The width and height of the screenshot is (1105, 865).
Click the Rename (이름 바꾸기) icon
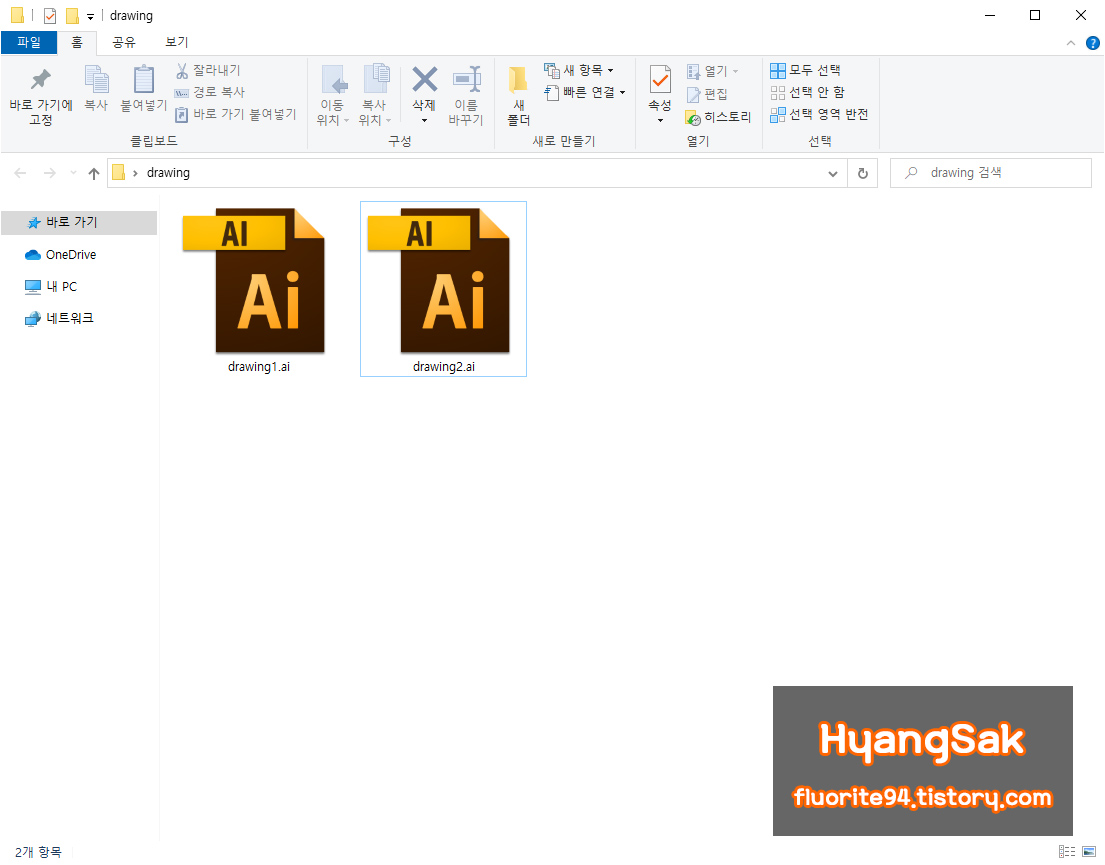(466, 79)
